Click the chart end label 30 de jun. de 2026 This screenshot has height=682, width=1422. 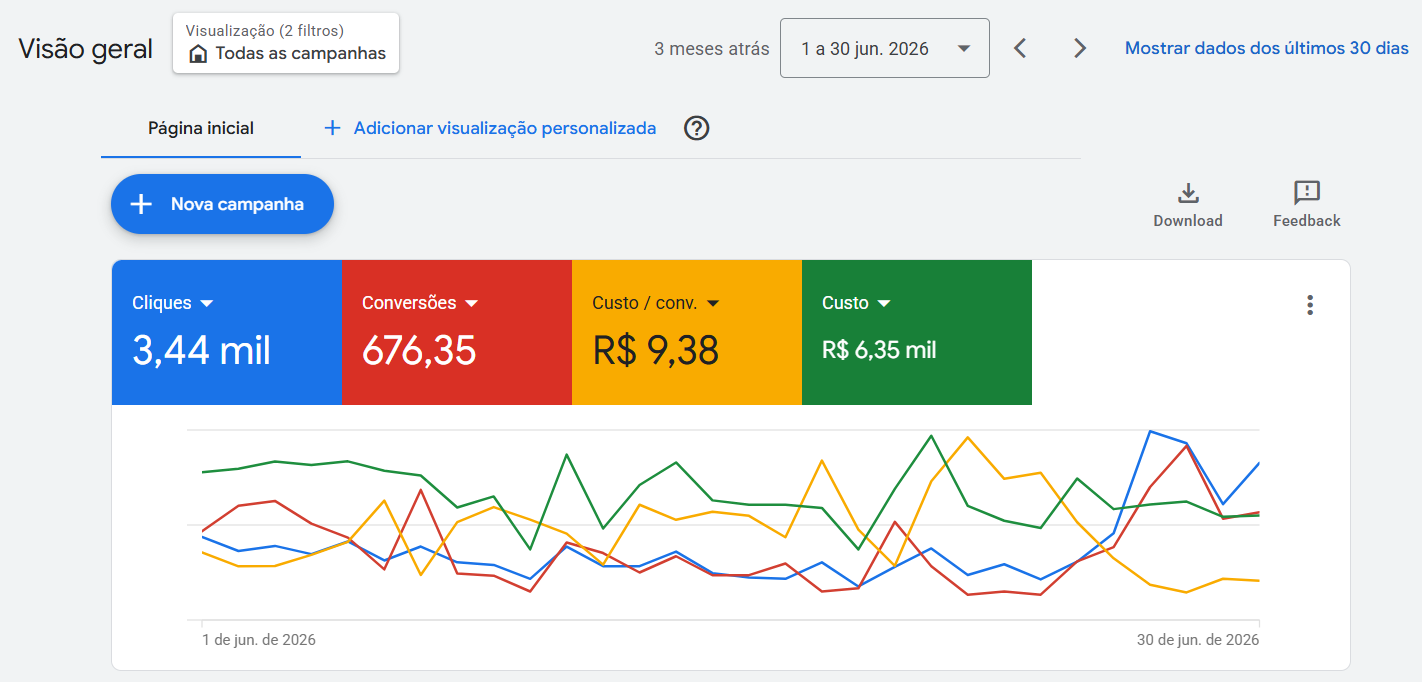[1198, 640]
